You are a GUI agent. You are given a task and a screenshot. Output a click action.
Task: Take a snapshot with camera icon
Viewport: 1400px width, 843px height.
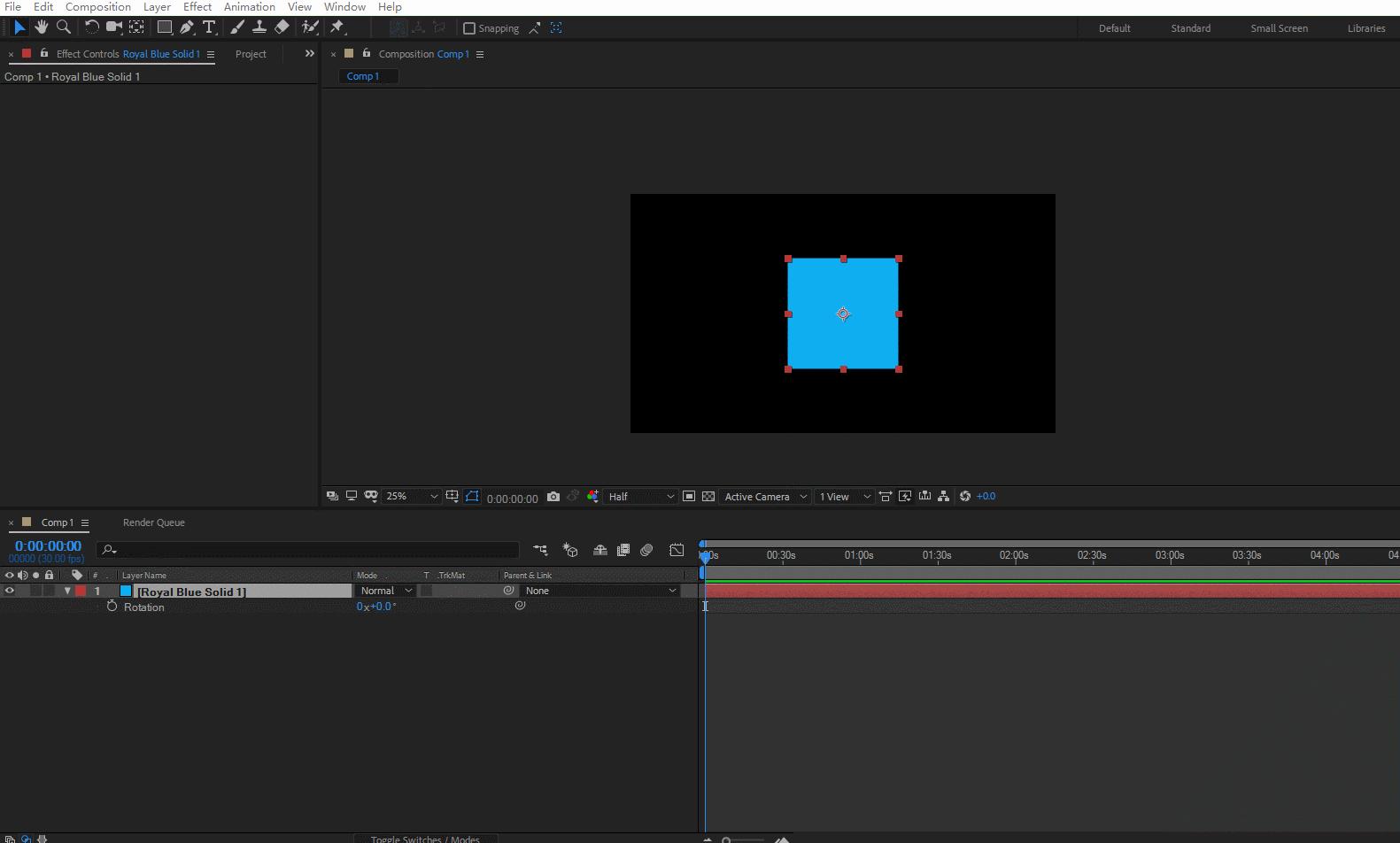click(553, 497)
